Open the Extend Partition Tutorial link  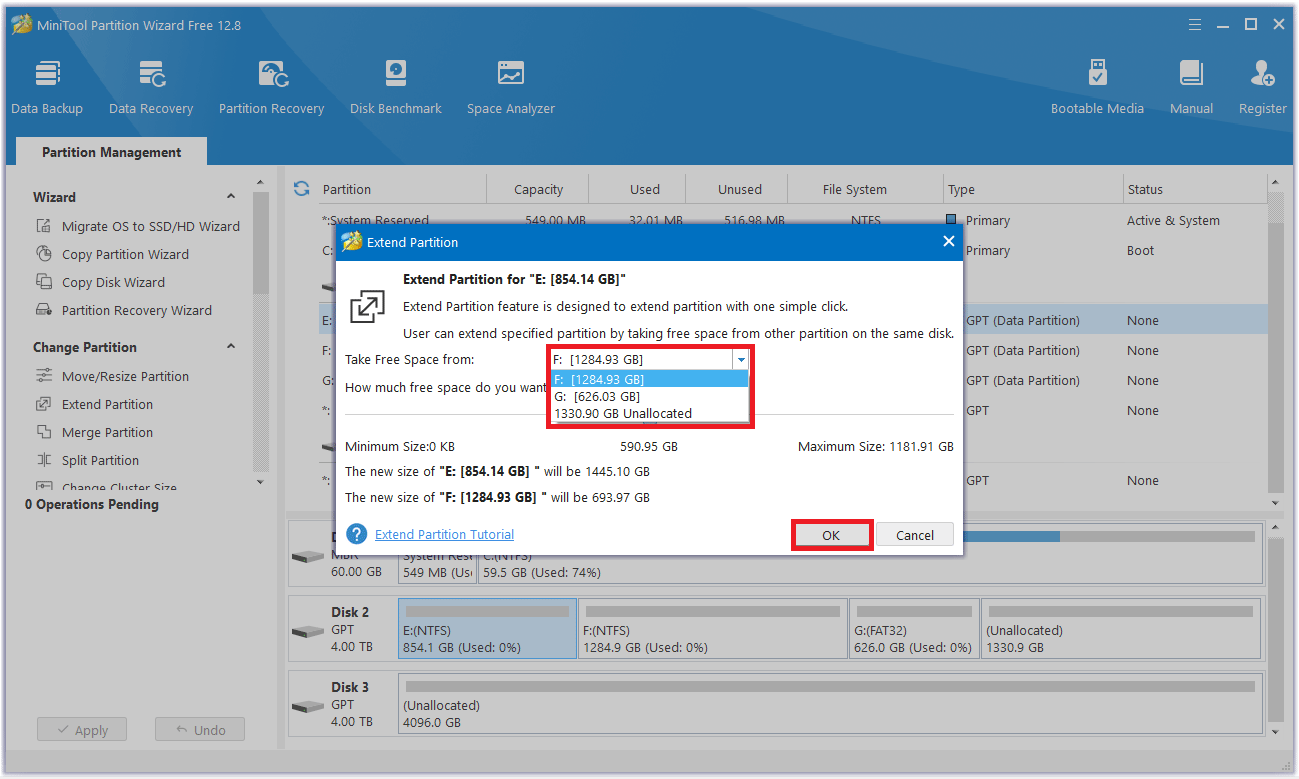444,534
